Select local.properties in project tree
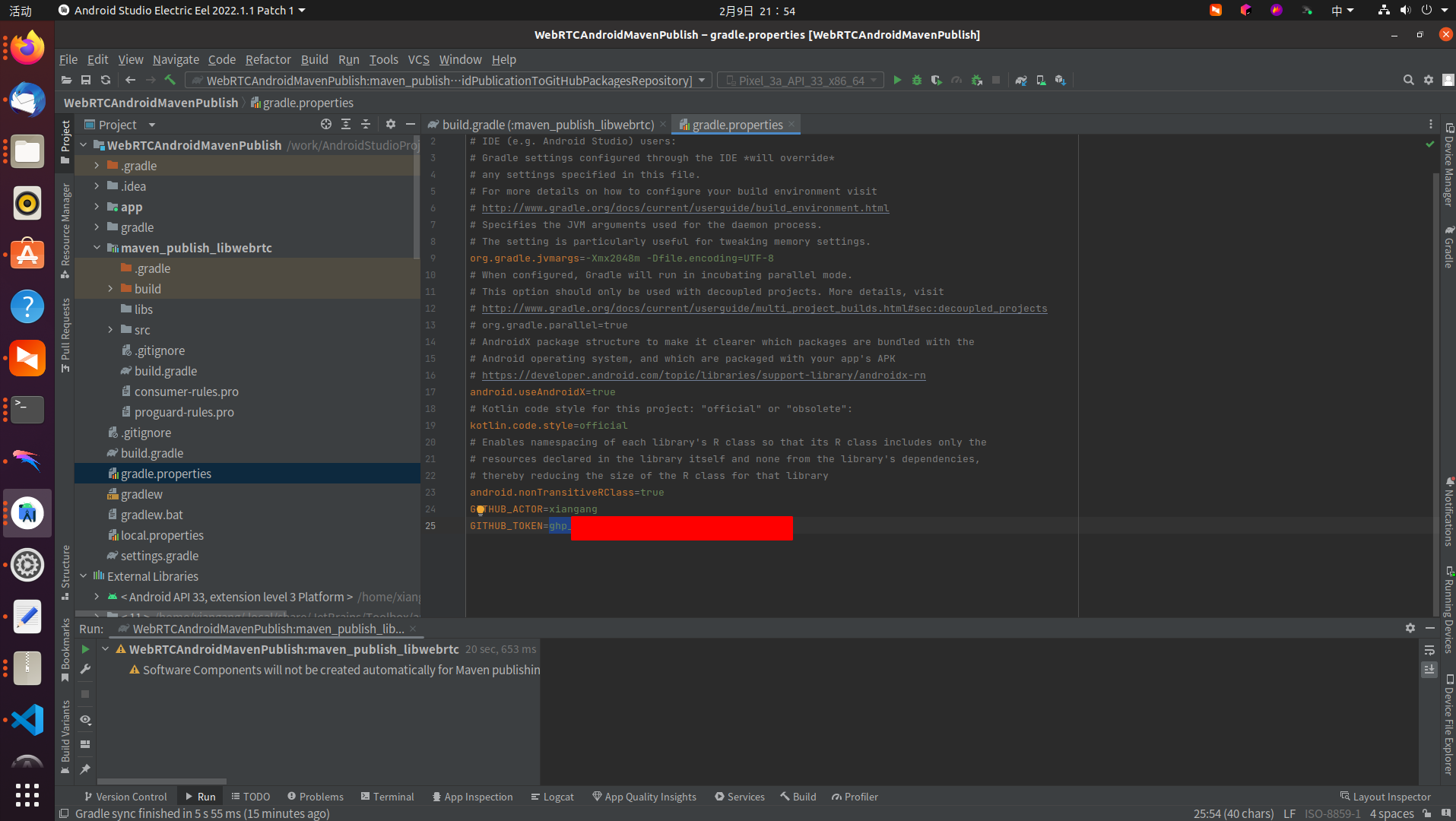Screen dimensions: 1456x821 click(162, 535)
